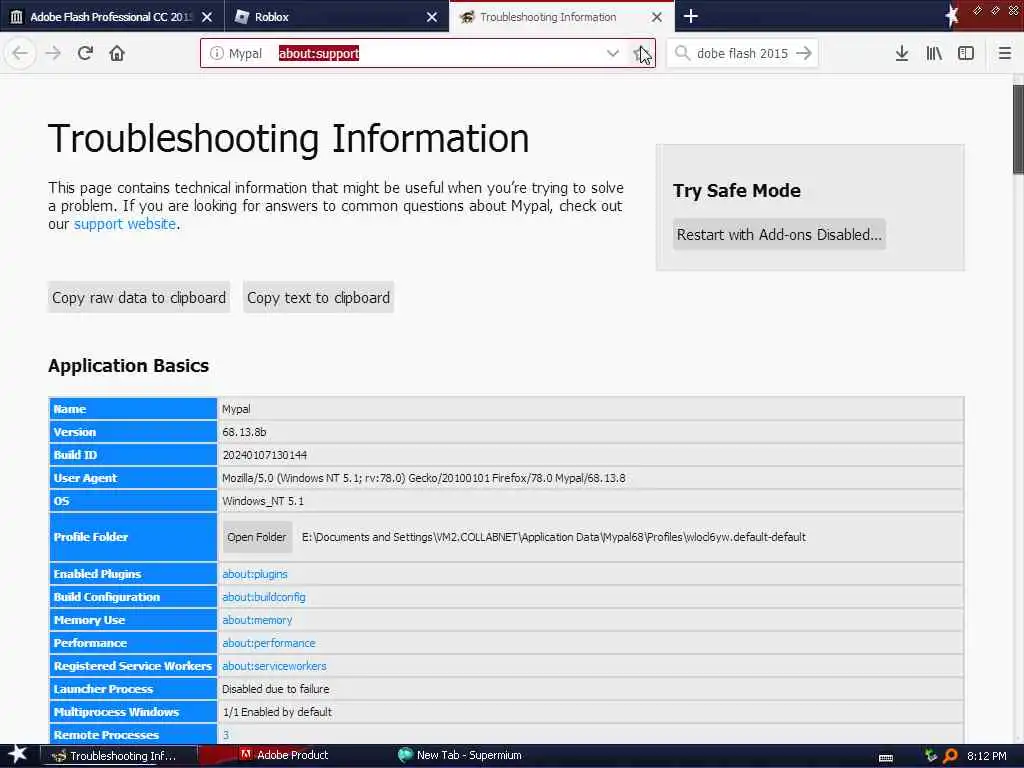1024x768 pixels.
Task: Close the Adobe Flash Professional tab
Action: click(x=207, y=17)
